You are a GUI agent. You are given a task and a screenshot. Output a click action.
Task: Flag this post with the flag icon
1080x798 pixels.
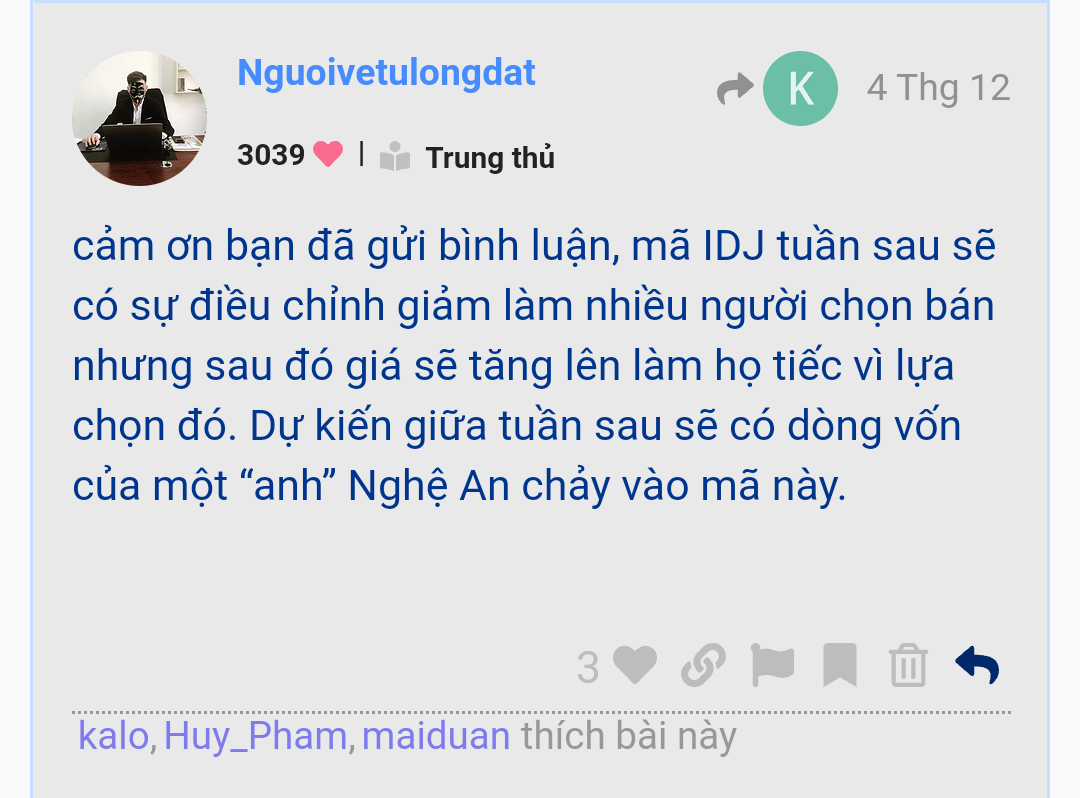tap(772, 665)
